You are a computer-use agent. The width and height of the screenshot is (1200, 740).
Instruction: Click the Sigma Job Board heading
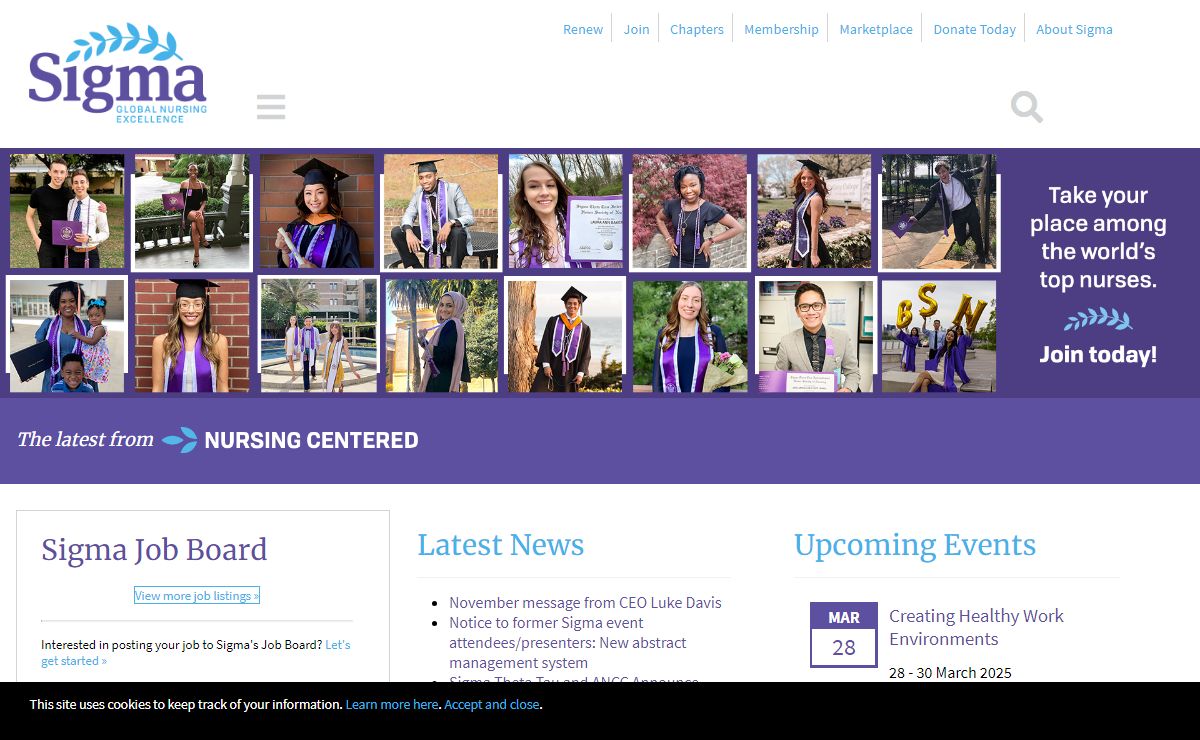154,549
